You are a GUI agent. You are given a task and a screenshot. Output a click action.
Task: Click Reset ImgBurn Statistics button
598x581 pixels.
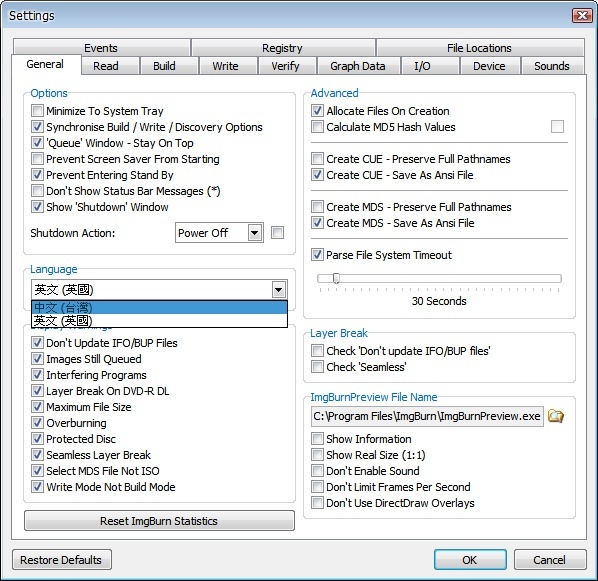(x=159, y=521)
